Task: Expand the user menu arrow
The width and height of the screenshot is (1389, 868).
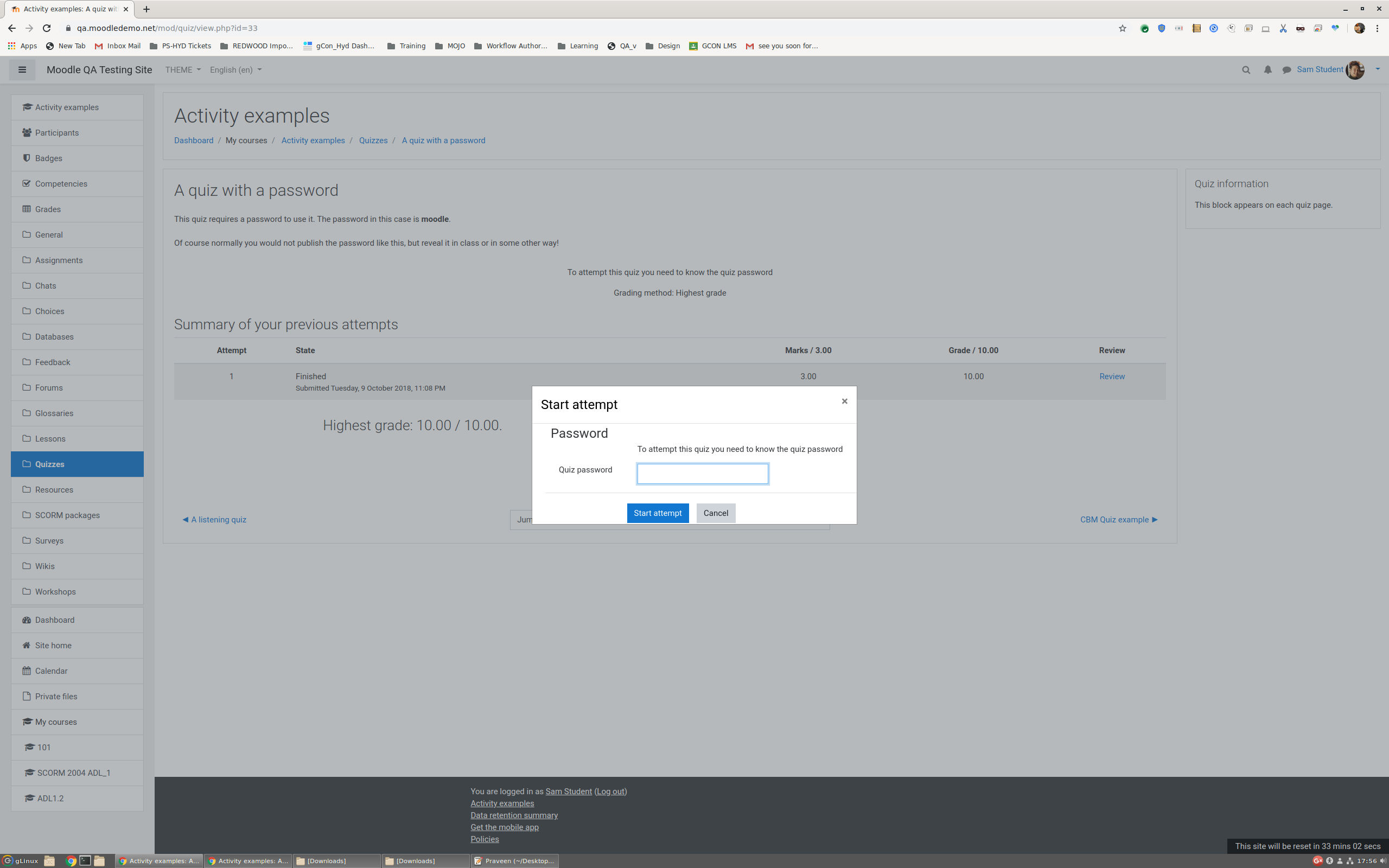Action: pyautogui.click(x=1378, y=69)
